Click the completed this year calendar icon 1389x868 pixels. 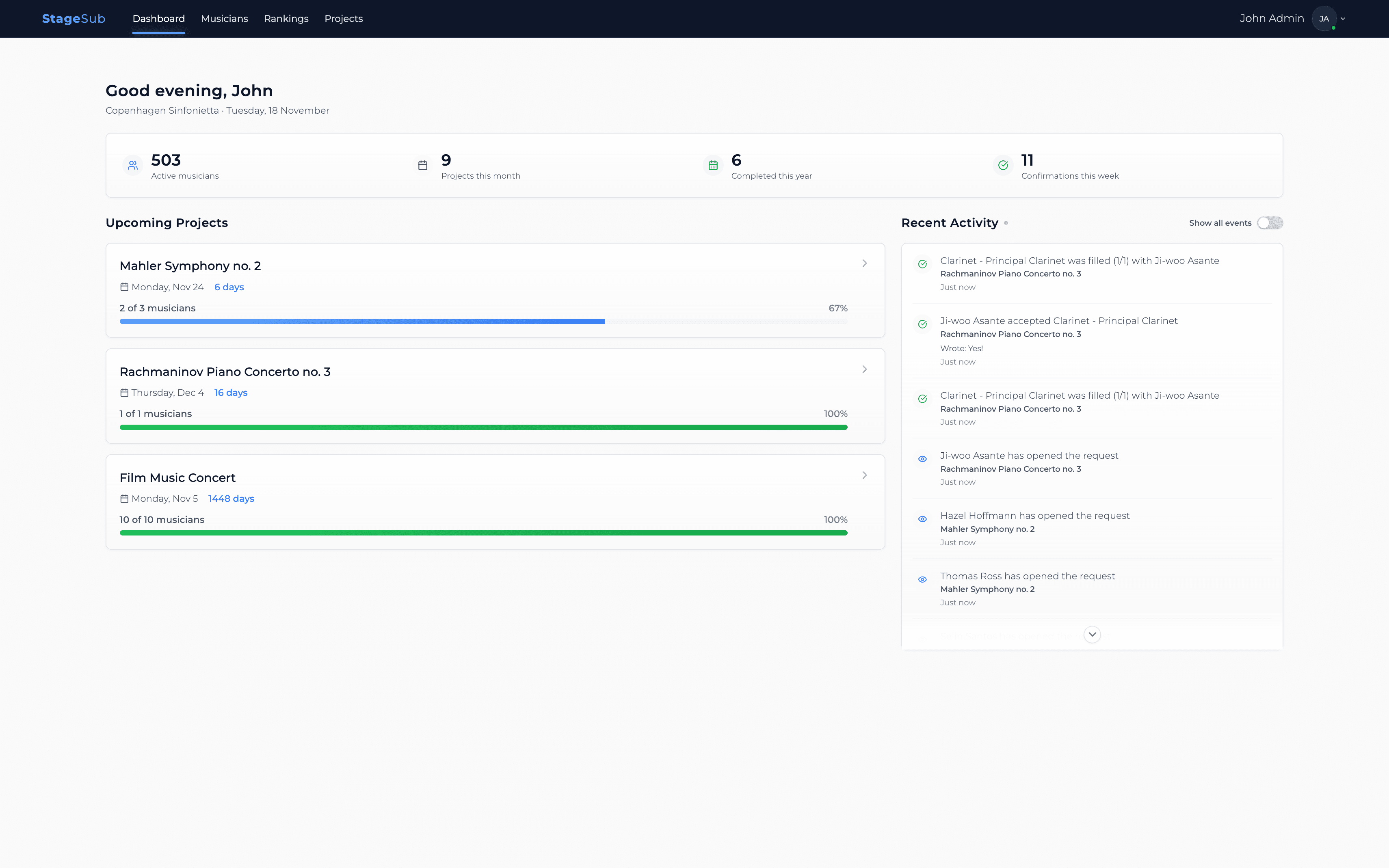click(713, 165)
